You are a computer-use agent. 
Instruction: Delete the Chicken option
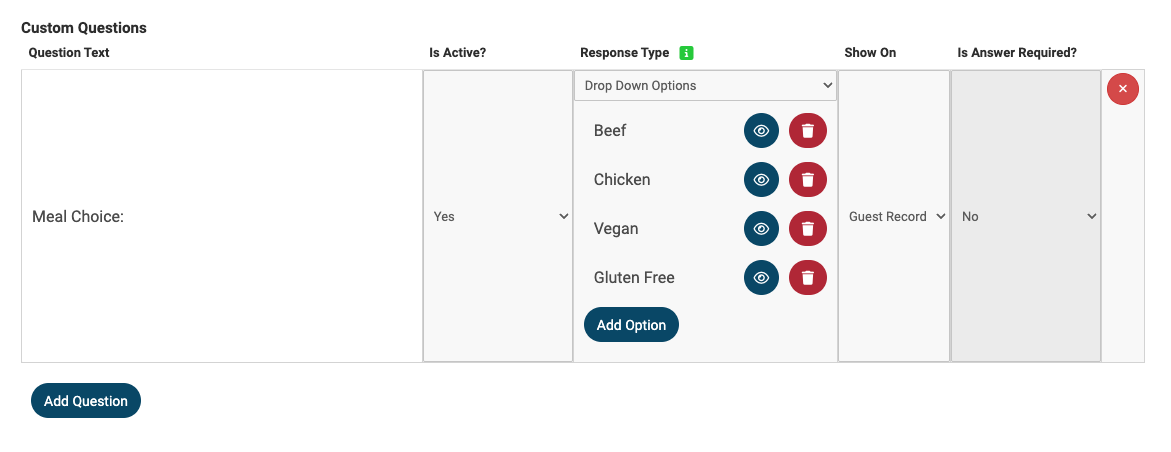[x=807, y=180]
